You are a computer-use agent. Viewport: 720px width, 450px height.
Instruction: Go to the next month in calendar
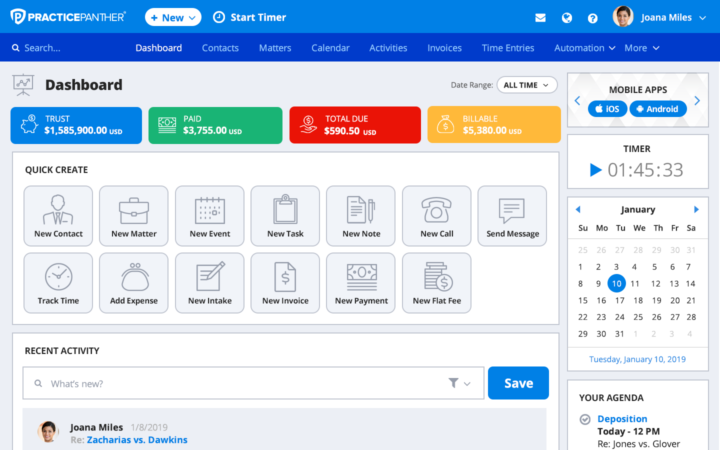[x=697, y=210]
